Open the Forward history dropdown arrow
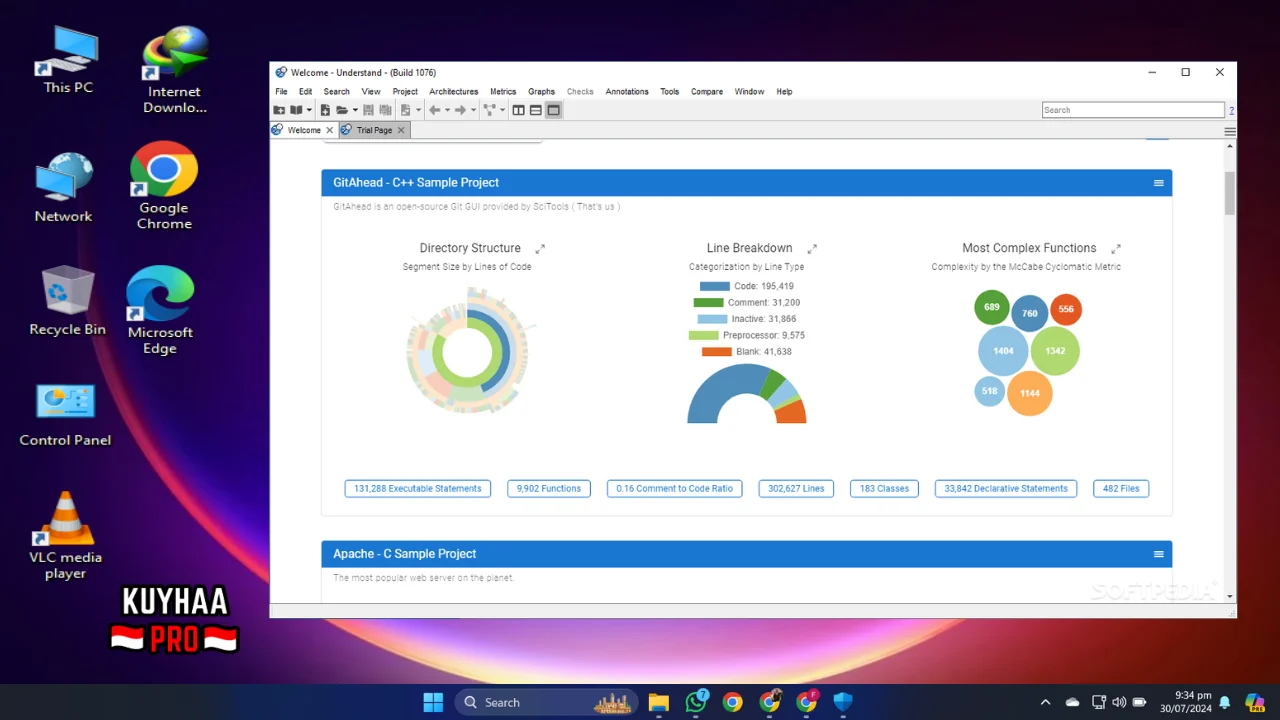The height and width of the screenshot is (720, 1280). coord(473,110)
